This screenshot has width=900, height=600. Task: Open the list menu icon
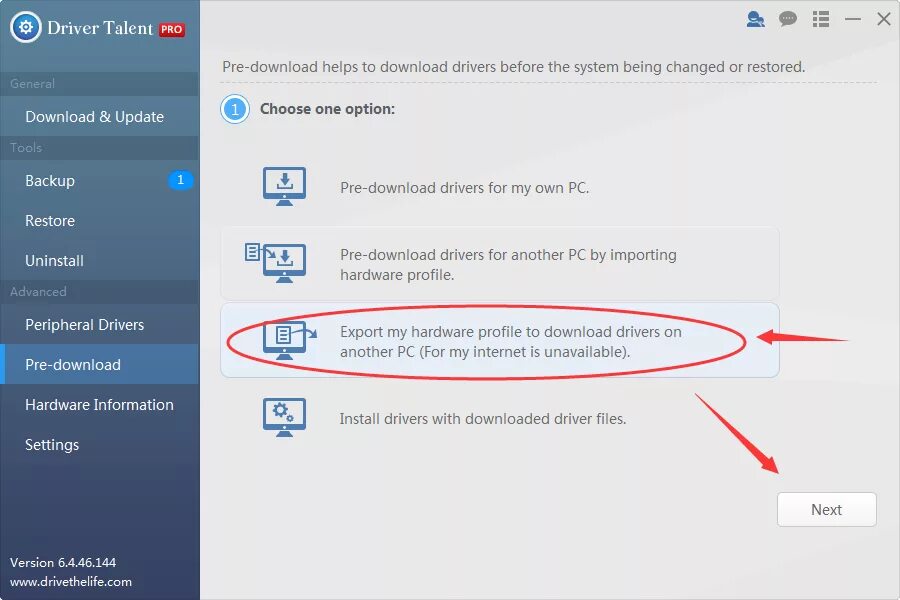click(821, 19)
